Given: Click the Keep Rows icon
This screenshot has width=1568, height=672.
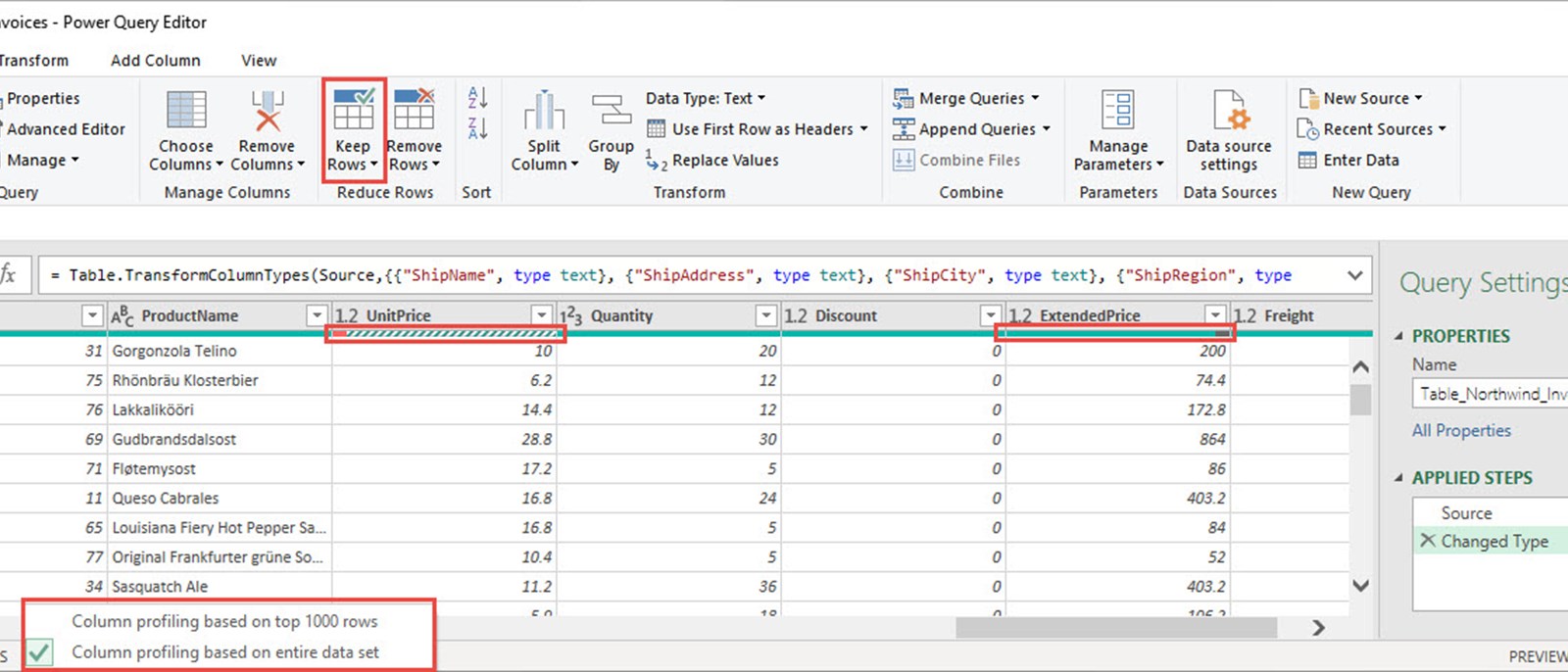Looking at the screenshot, I should (353, 111).
